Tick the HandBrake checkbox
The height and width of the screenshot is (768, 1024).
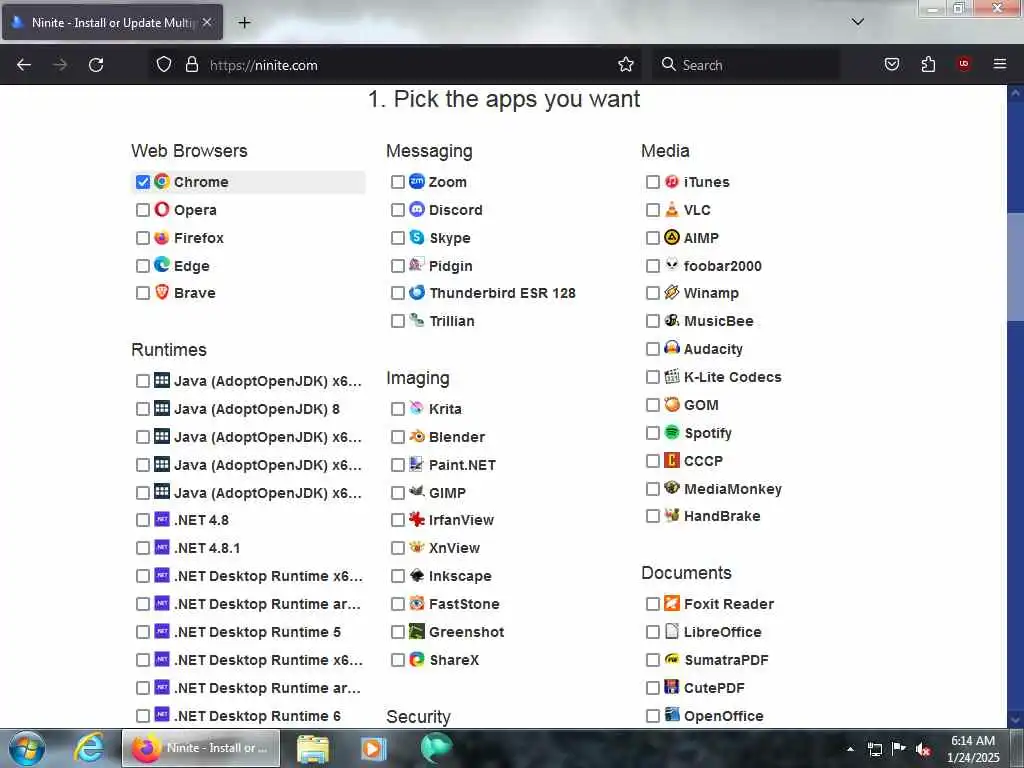[x=652, y=516]
